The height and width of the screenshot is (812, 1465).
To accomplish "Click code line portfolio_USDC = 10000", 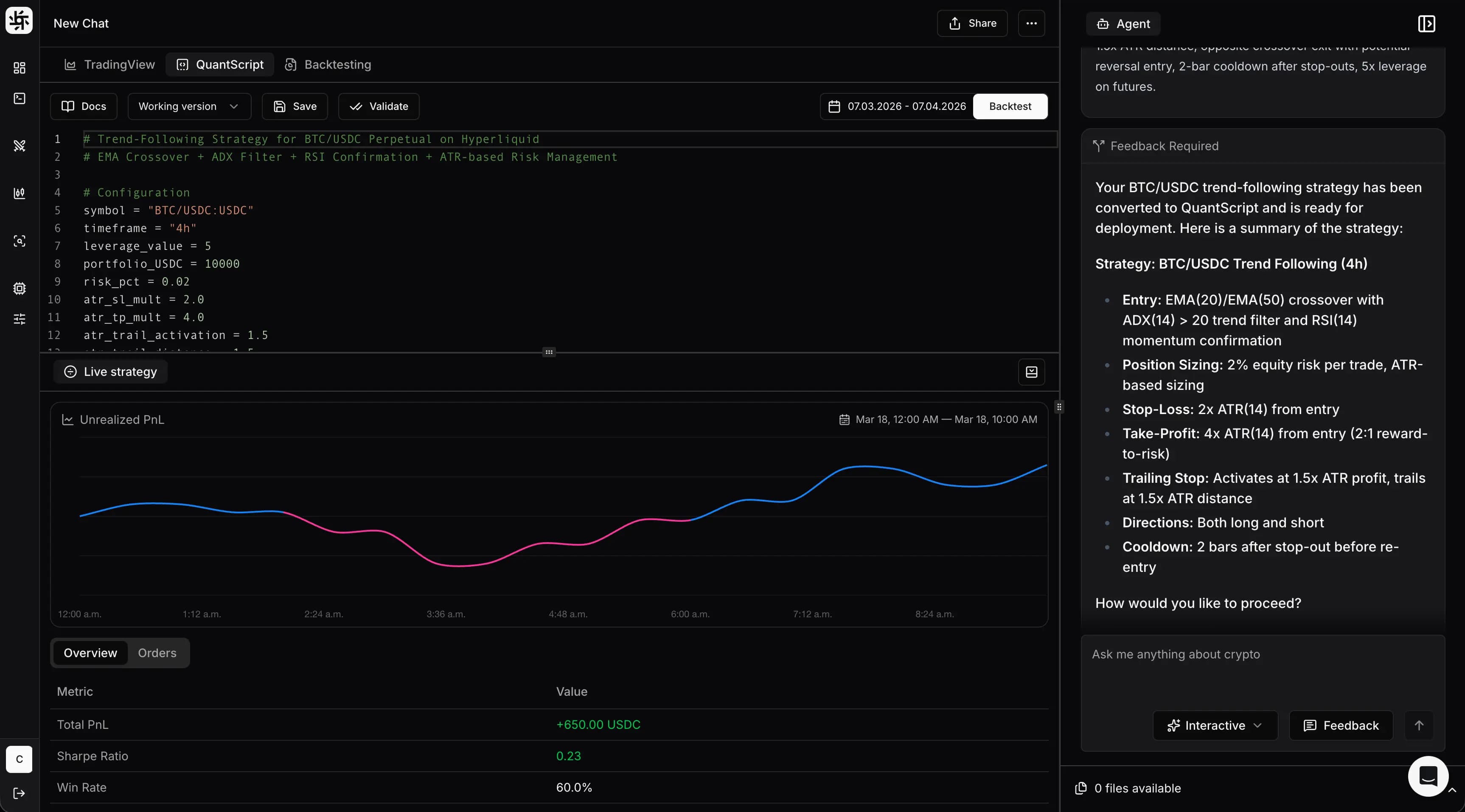I will [162, 264].
